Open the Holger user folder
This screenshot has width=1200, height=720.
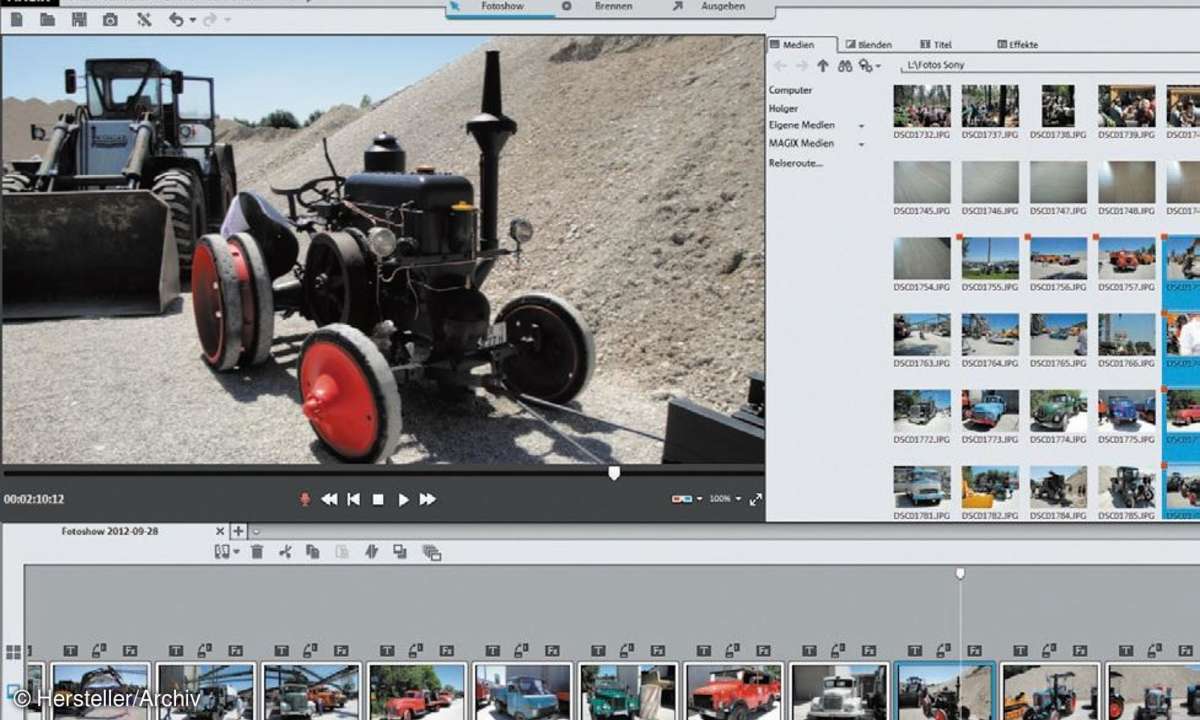pos(783,108)
